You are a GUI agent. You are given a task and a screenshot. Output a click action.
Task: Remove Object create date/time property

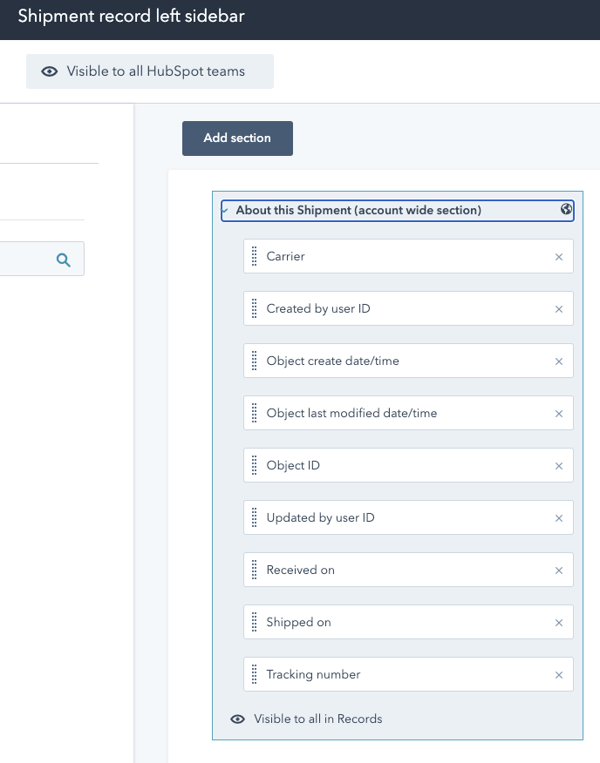click(559, 362)
